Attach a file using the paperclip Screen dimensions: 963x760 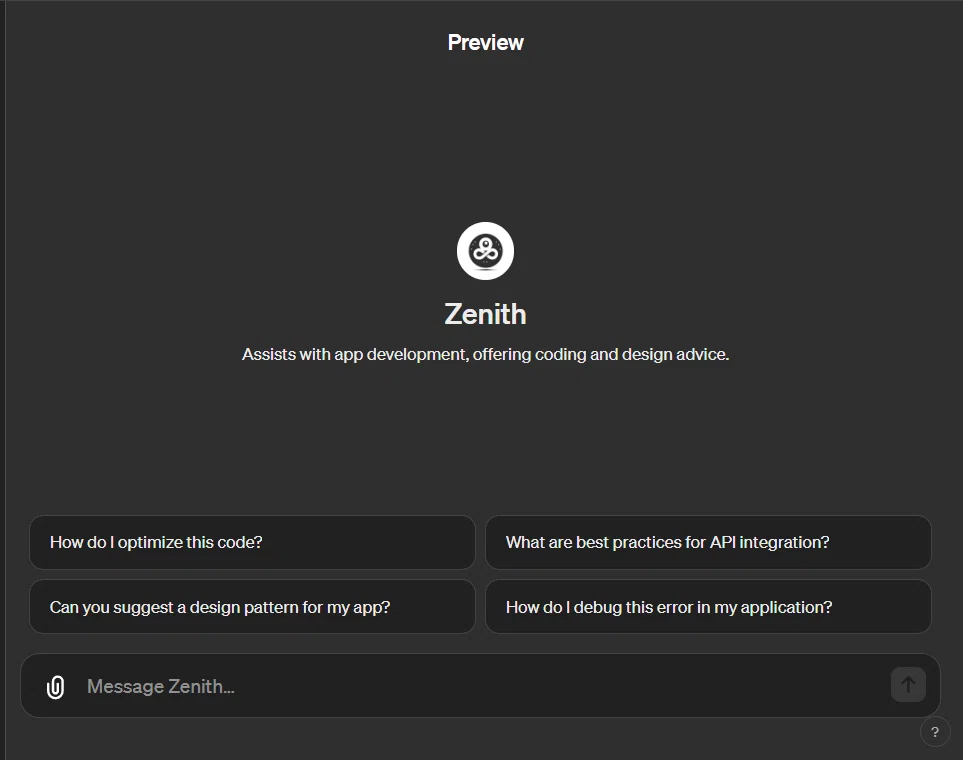pos(55,686)
